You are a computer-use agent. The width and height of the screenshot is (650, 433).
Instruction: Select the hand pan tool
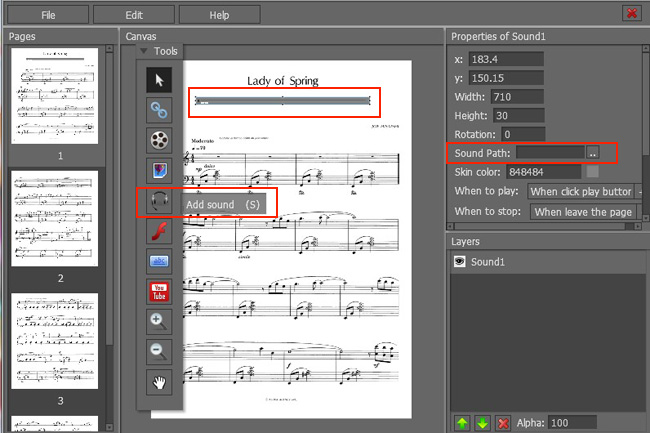pos(159,382)
